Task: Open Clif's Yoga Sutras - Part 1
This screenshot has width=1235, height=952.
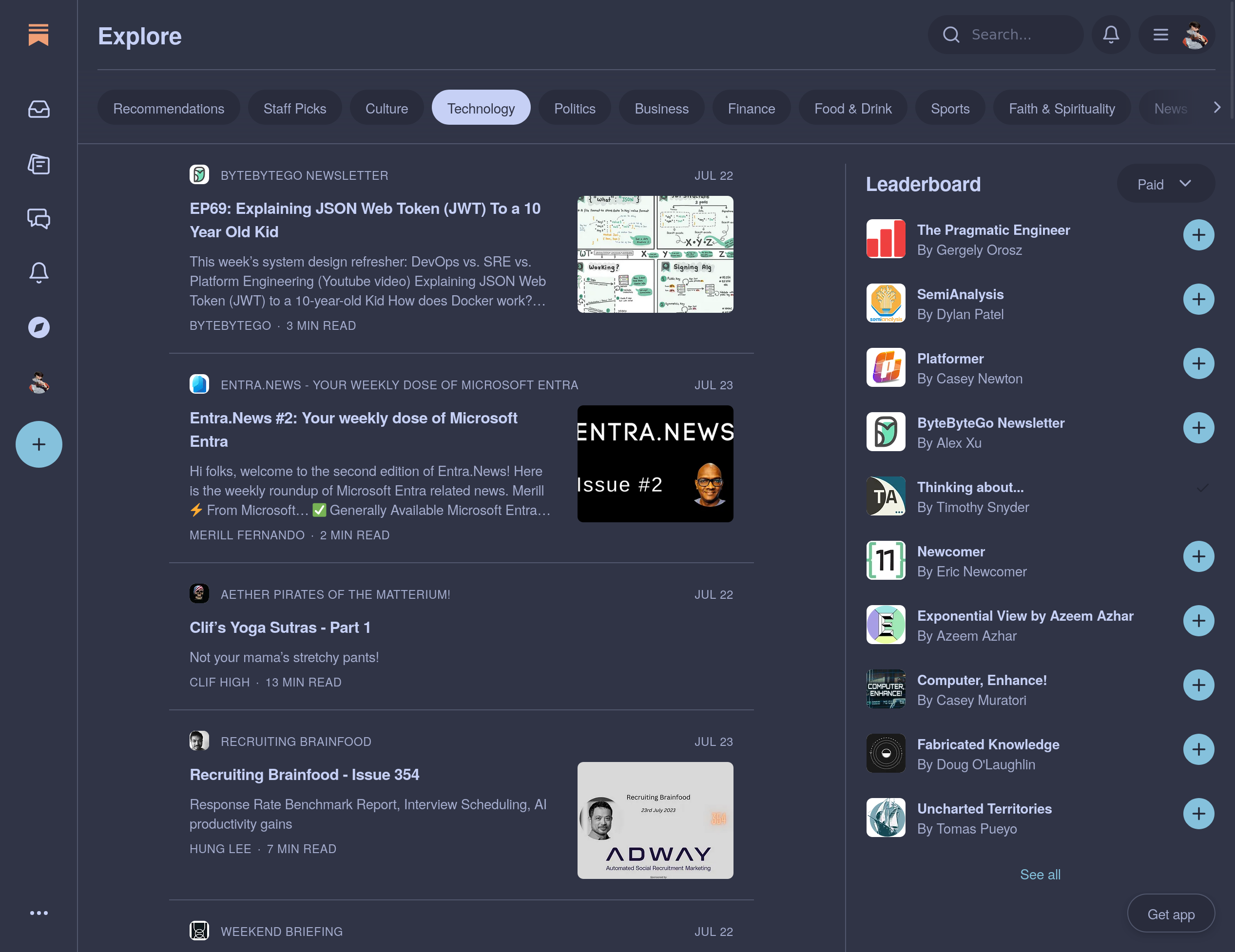Action: 280,628
